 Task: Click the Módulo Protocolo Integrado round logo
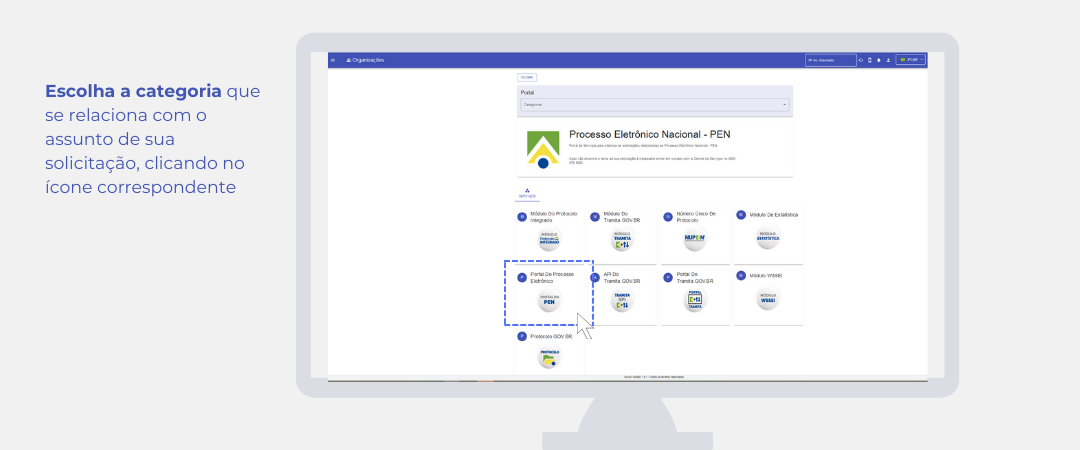click(x=549, y=238)
